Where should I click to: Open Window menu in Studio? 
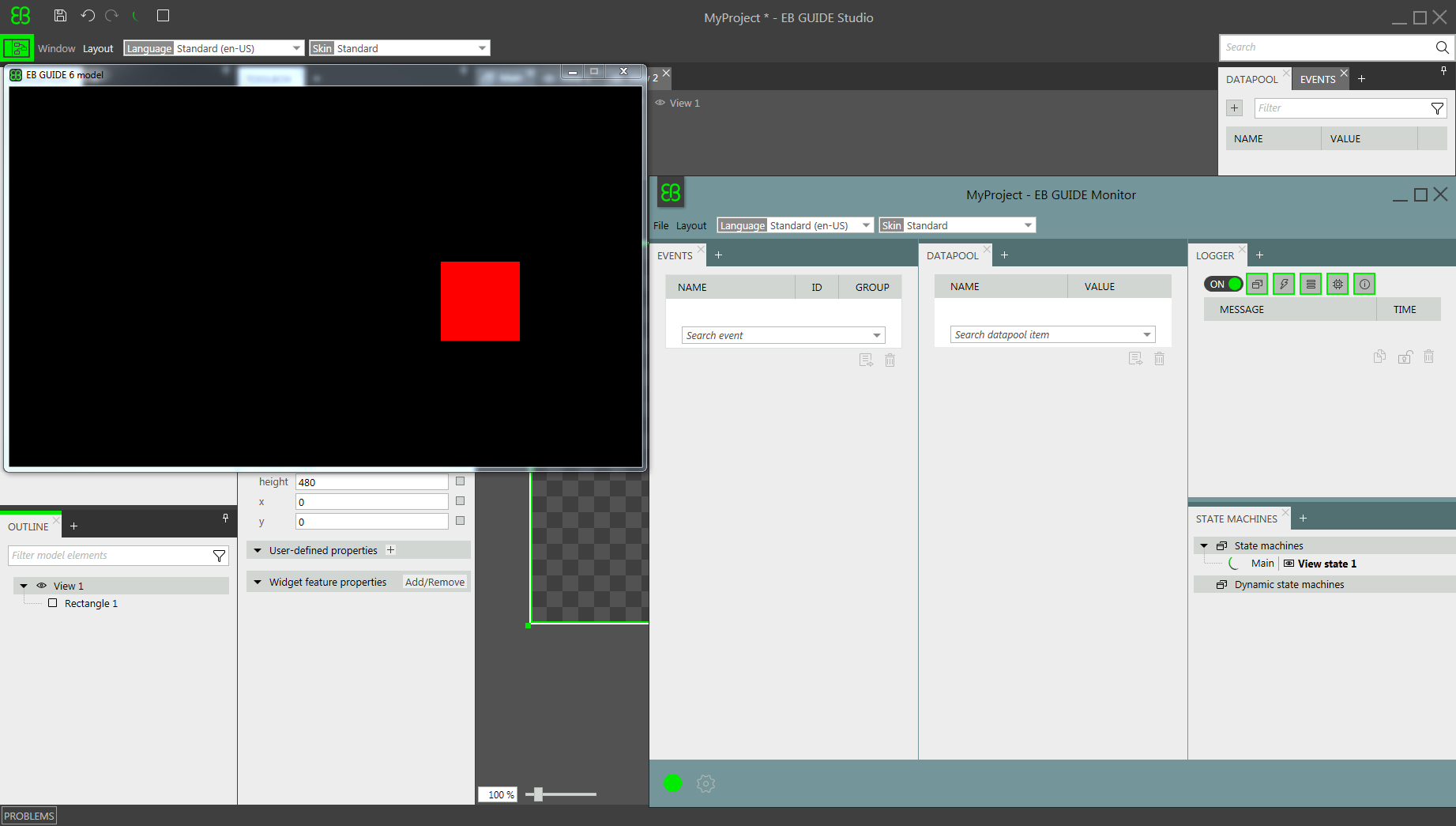[x=56, y=48]
